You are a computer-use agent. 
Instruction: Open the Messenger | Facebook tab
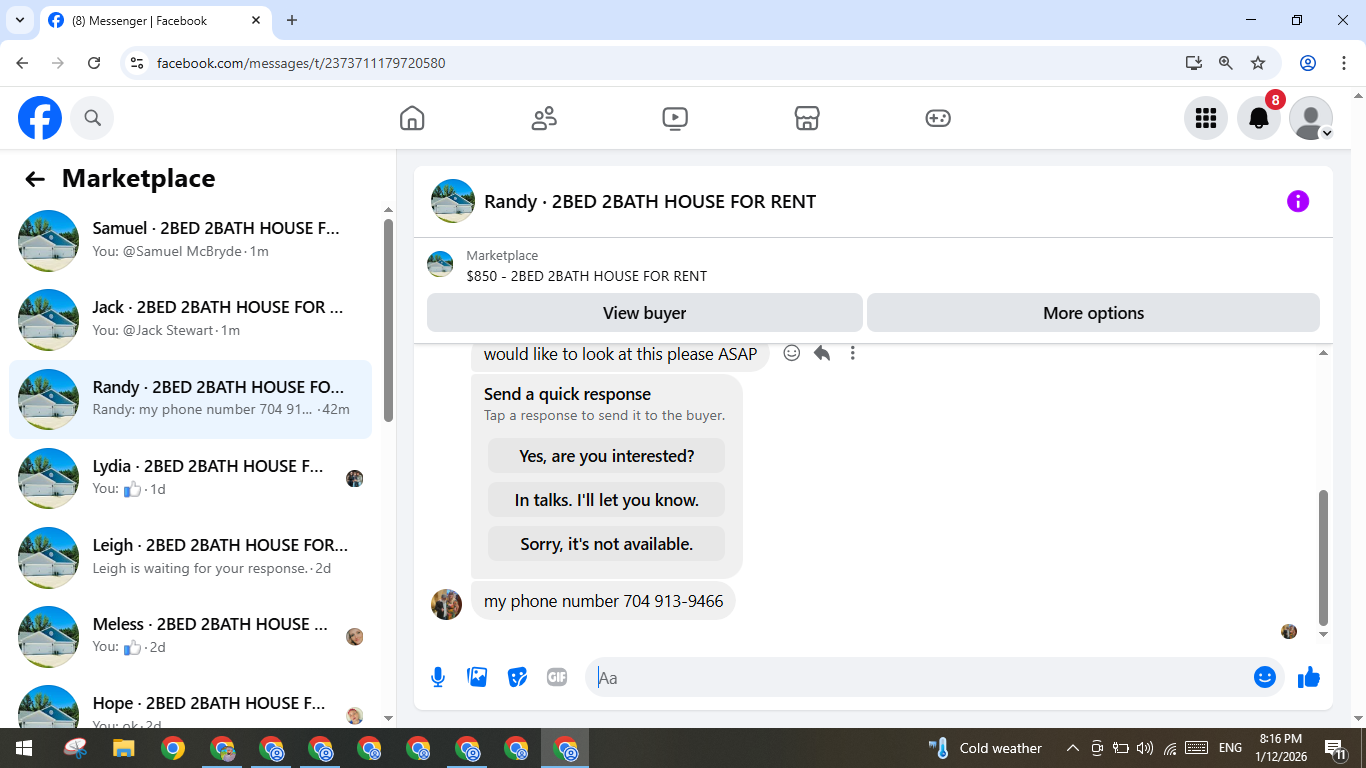[156, 20]
